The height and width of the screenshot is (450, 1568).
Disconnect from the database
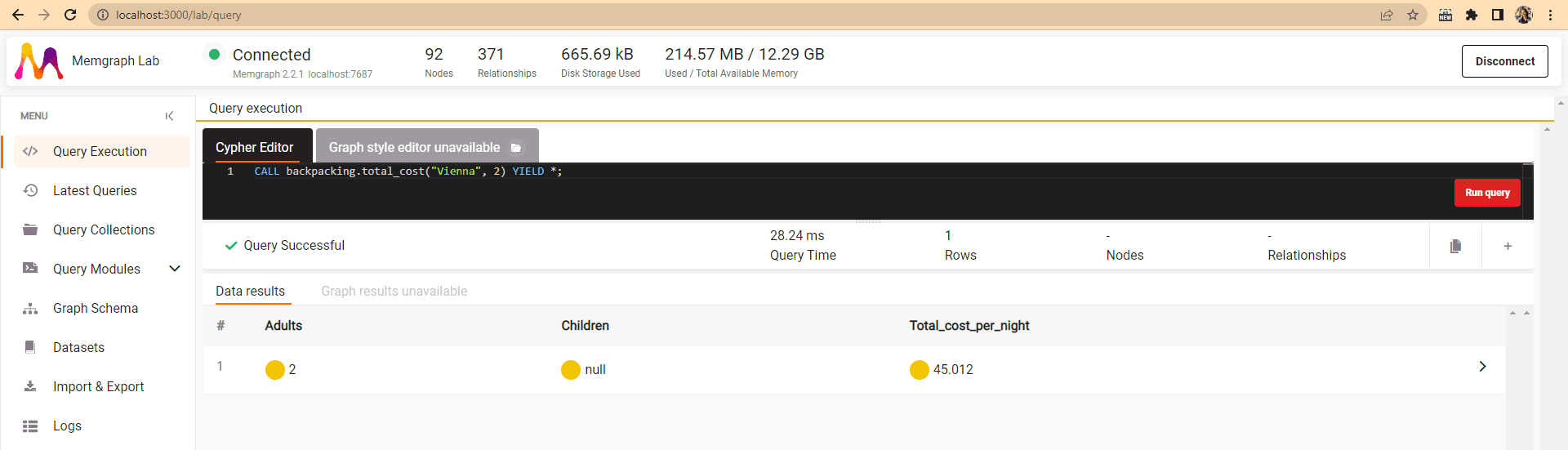[1504, 61]
